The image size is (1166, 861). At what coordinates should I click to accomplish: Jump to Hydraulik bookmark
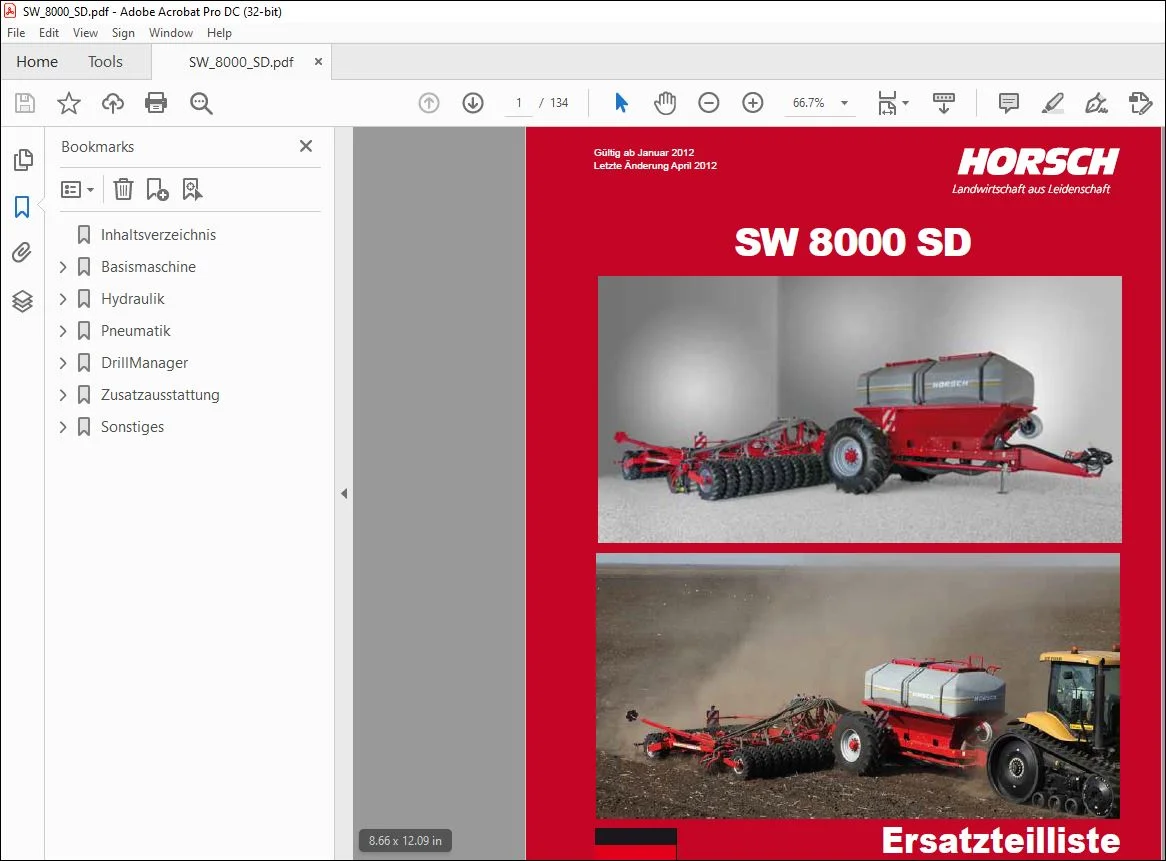pos(132,299)
